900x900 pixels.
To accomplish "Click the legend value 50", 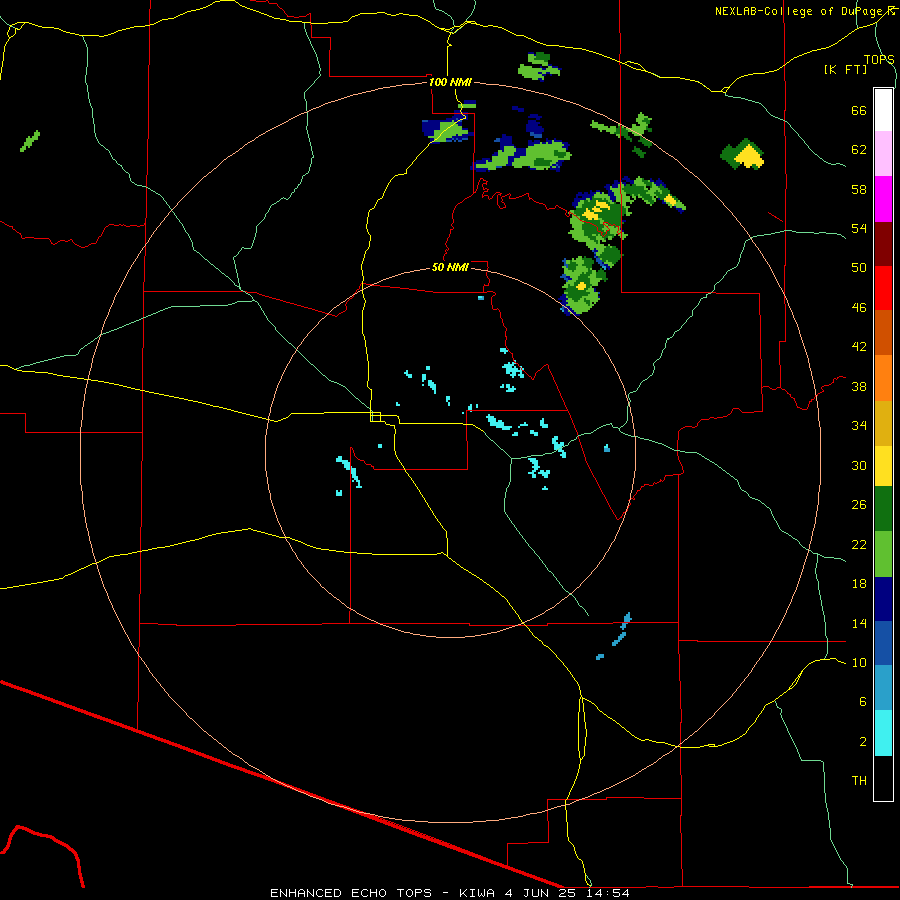I will pyautogui.click(x=859, y=268).
